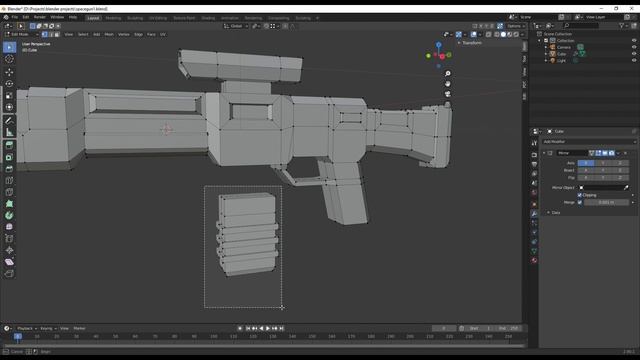Toggle Mirror Flip Z button

[620, 178]
